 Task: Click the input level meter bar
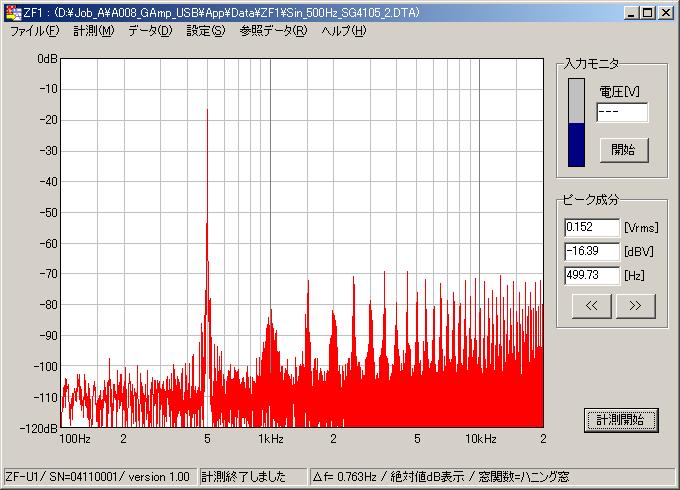click(x=576, y=122)
